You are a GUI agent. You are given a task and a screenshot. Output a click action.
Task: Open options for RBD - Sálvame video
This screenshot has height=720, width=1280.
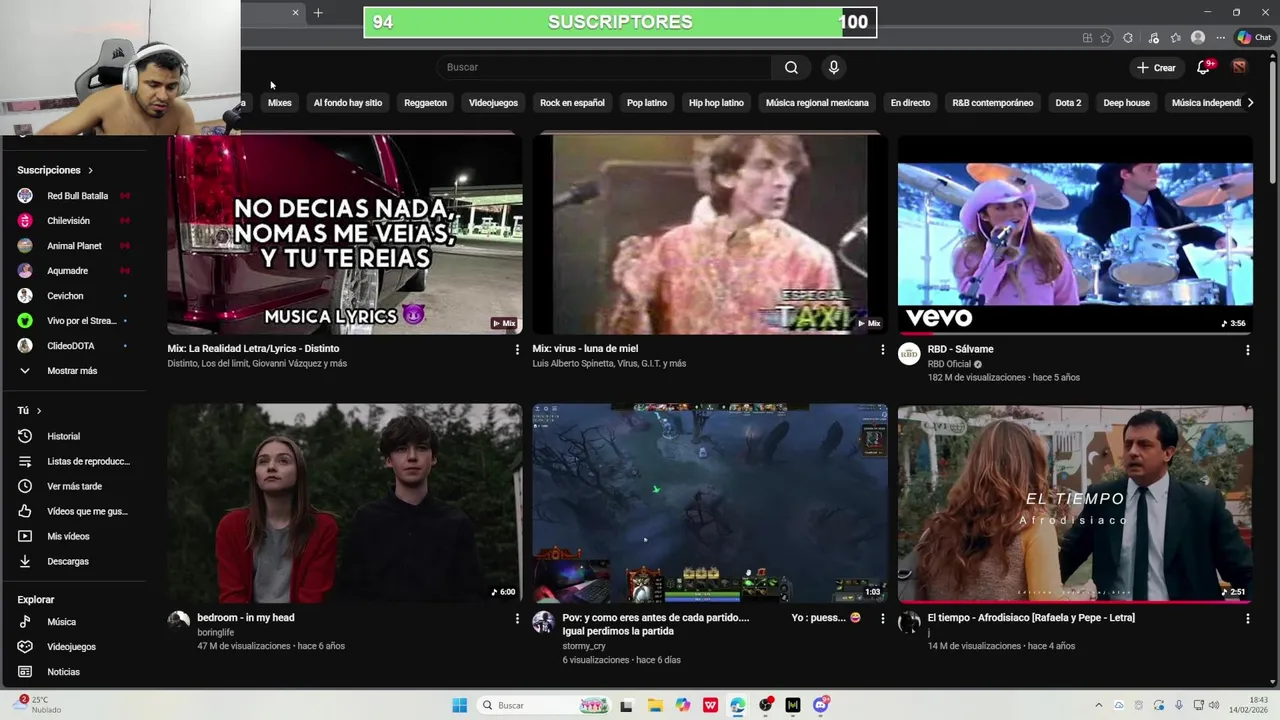pyautogui.click(x=1247, y=350)
